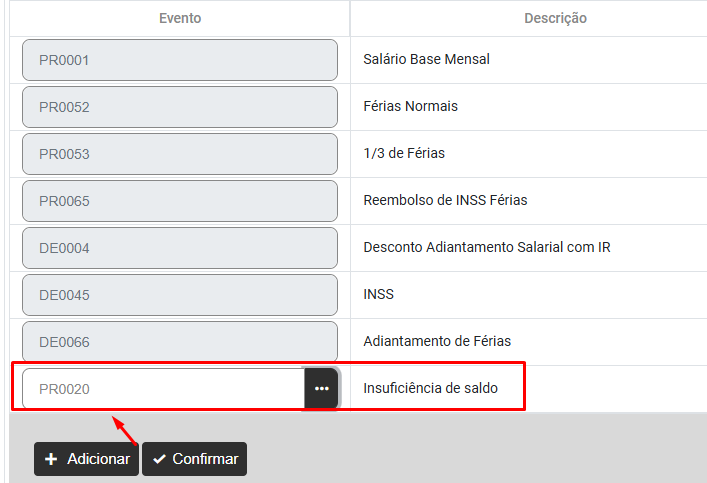Select the 1/3 de Férias description
This screenshot has height=483, width=707.
[404, 154]
